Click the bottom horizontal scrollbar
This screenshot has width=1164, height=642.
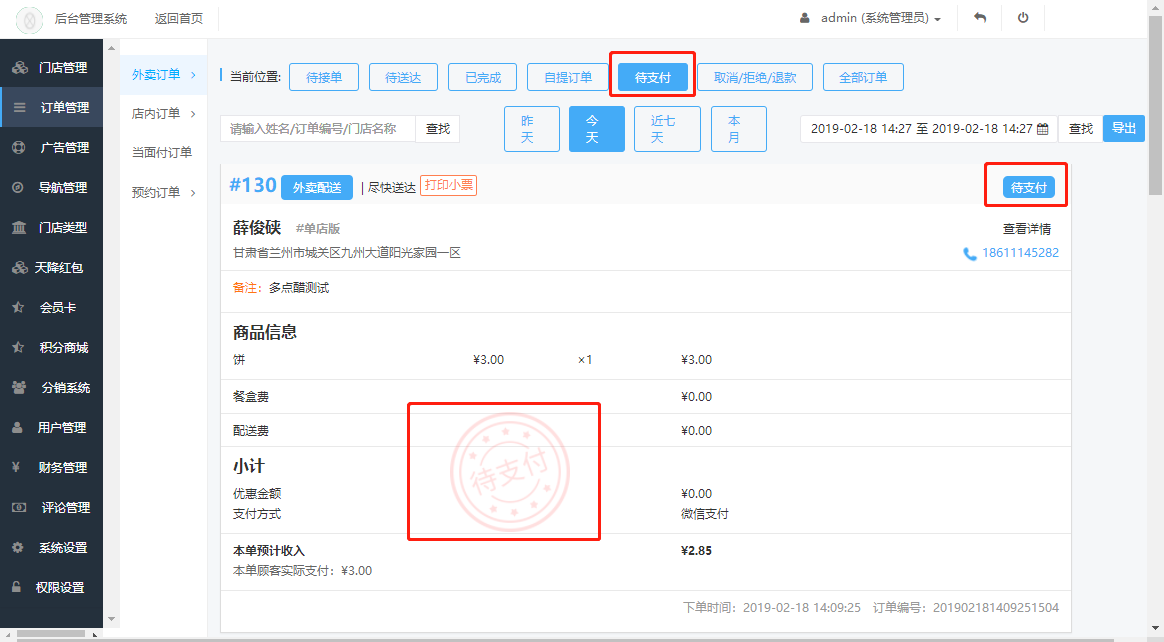click(x=50, y=634)
